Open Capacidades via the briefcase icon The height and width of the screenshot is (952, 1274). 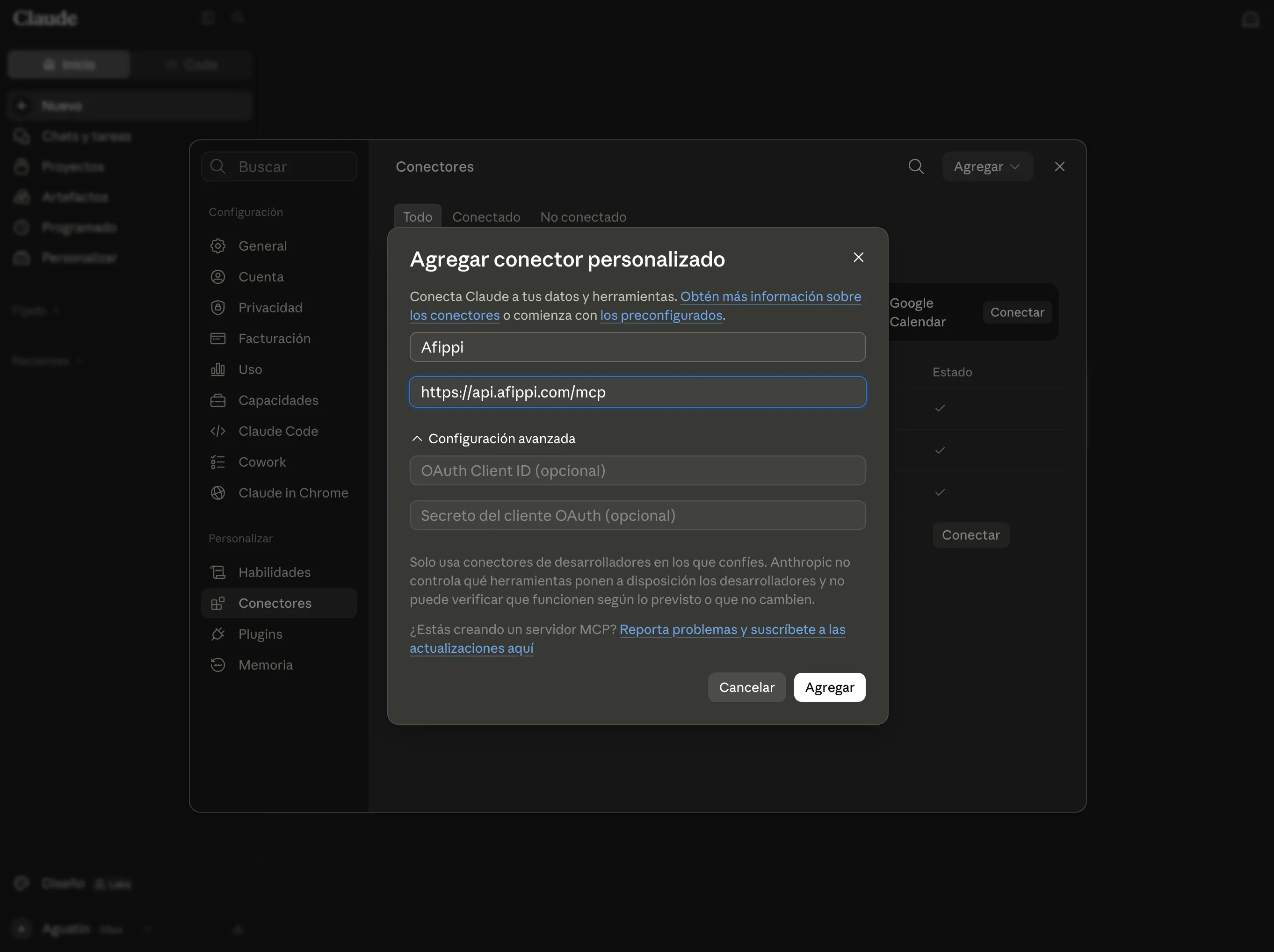(x=217, y=400)
